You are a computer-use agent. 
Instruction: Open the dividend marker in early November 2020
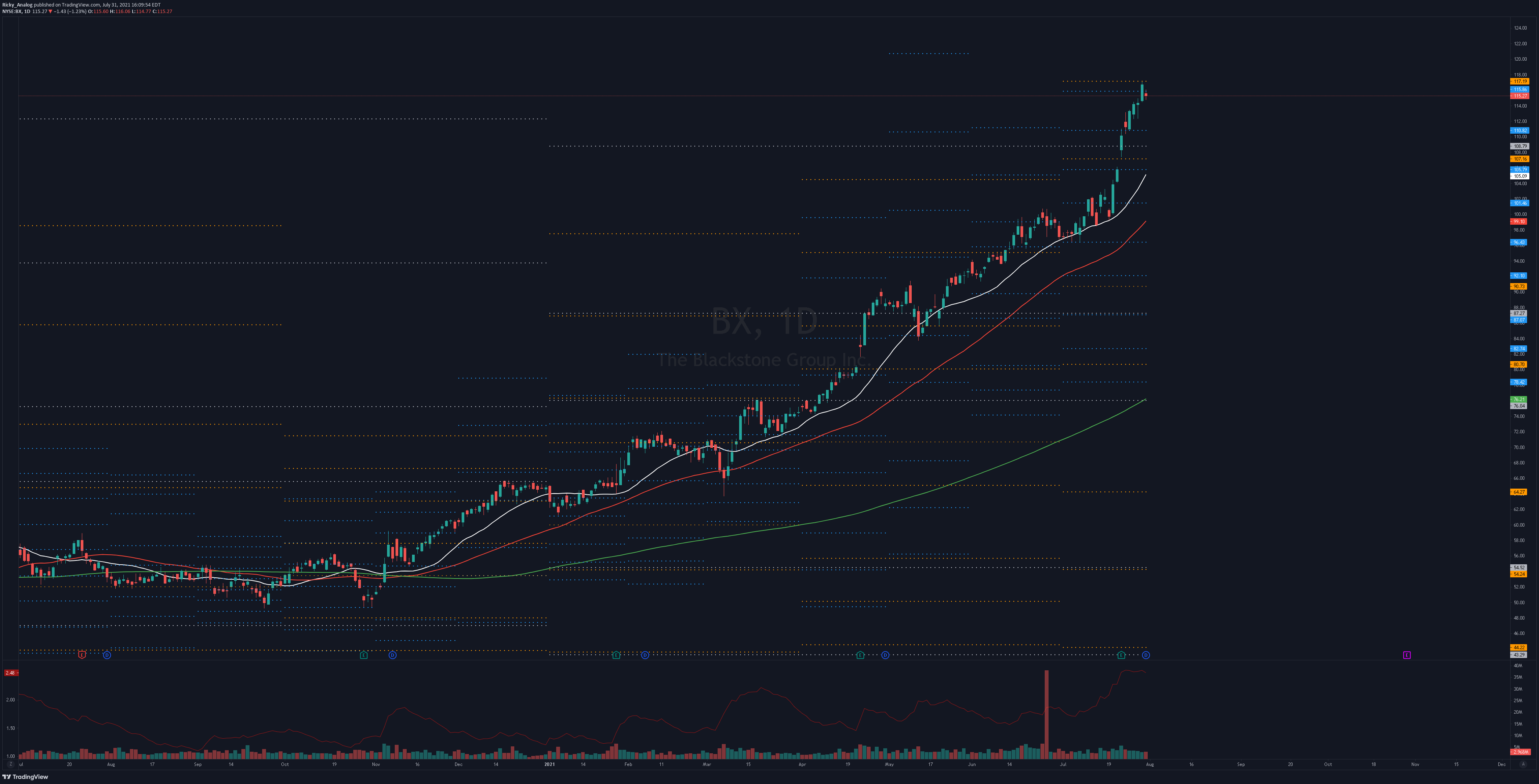392,655
